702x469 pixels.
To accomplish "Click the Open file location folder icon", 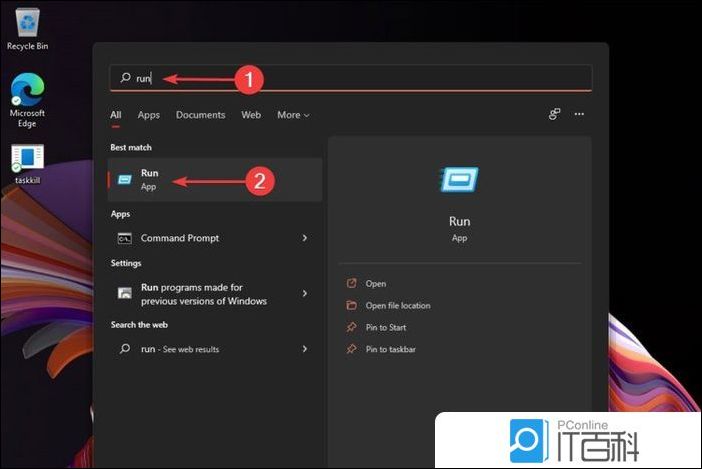I will point(351,306).
